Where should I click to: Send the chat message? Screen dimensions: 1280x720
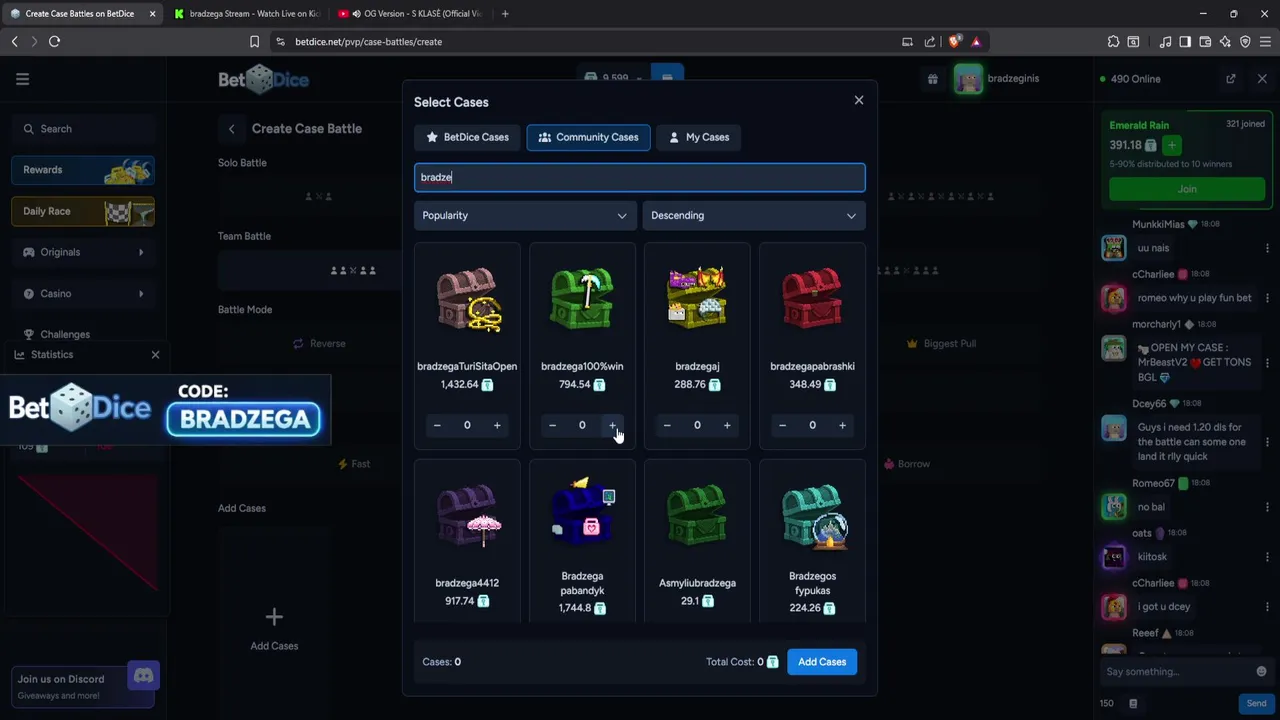pyautogui.click(x=1256, y=703)
